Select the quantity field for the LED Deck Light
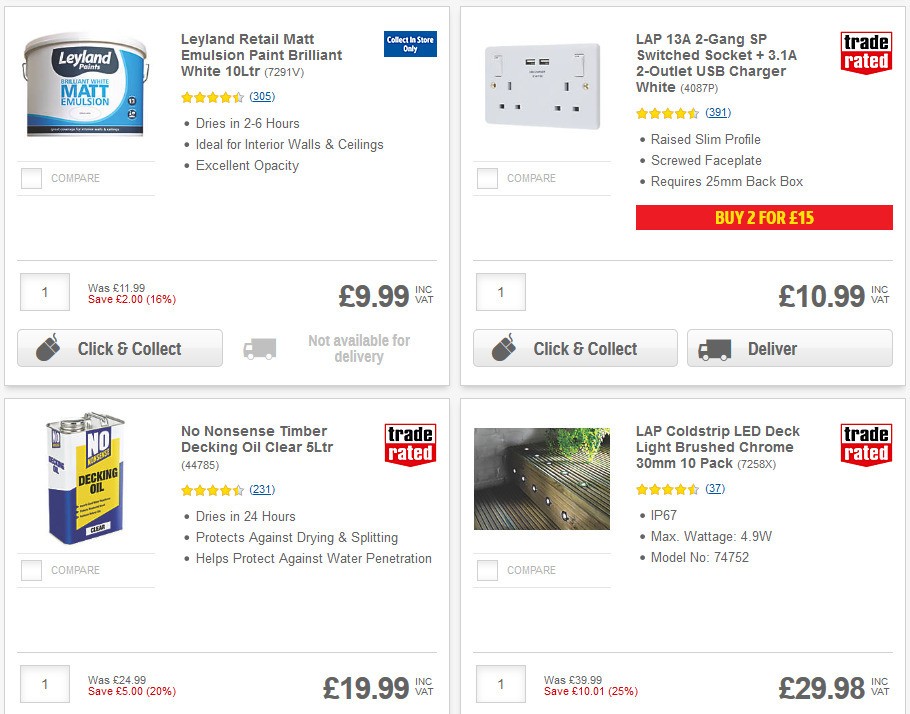910x714 pixels. [500, 685]
